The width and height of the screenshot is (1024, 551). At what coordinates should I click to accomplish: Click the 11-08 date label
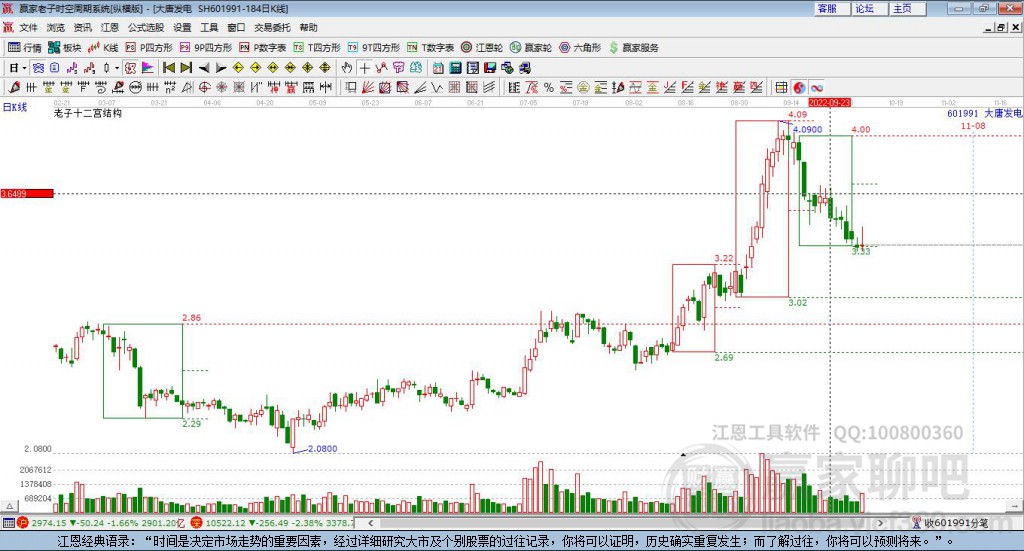coord(973,125)
